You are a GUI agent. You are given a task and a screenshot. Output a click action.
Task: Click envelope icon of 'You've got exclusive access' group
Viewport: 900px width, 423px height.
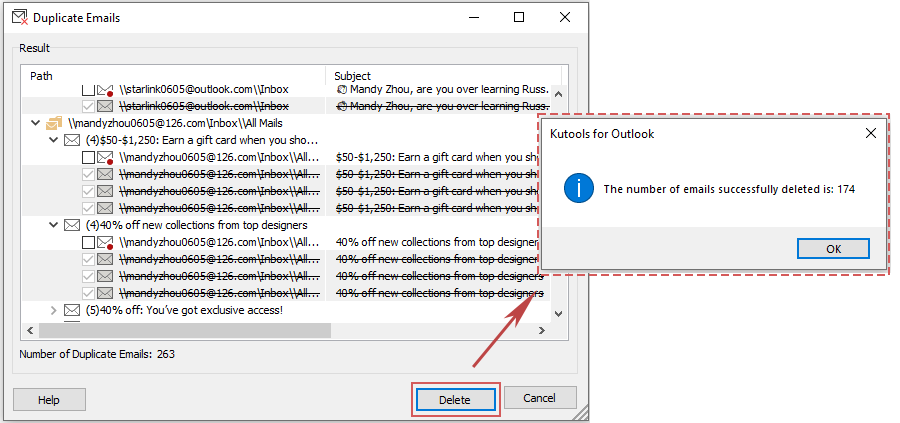tap(71, 310)
